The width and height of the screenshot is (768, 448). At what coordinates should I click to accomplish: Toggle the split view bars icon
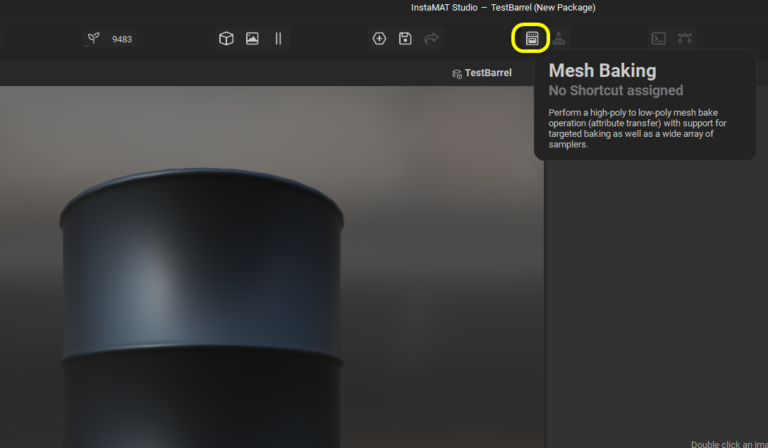[x=278, y=39]
